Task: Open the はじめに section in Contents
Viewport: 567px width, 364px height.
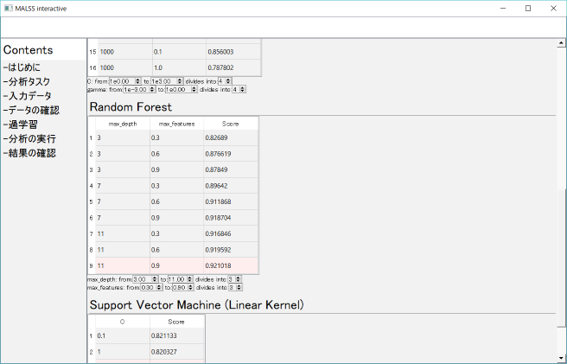Action: coord(22,68)
